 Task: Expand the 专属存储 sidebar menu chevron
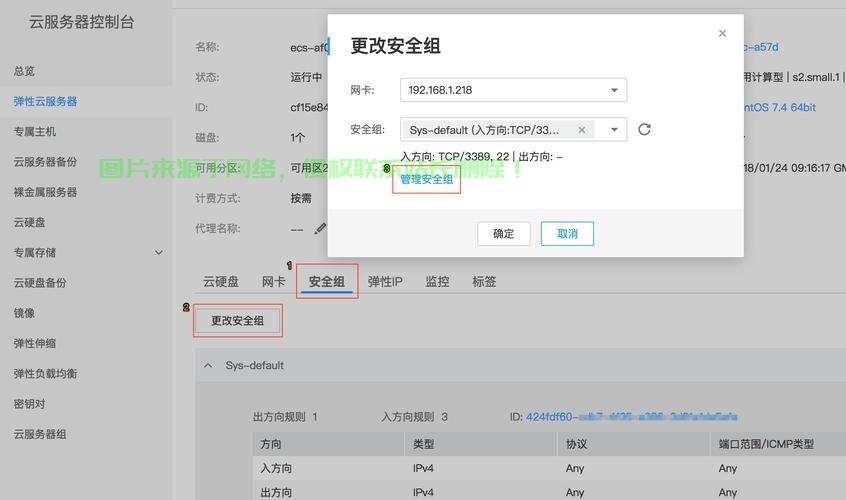click(x=158, y=253)
